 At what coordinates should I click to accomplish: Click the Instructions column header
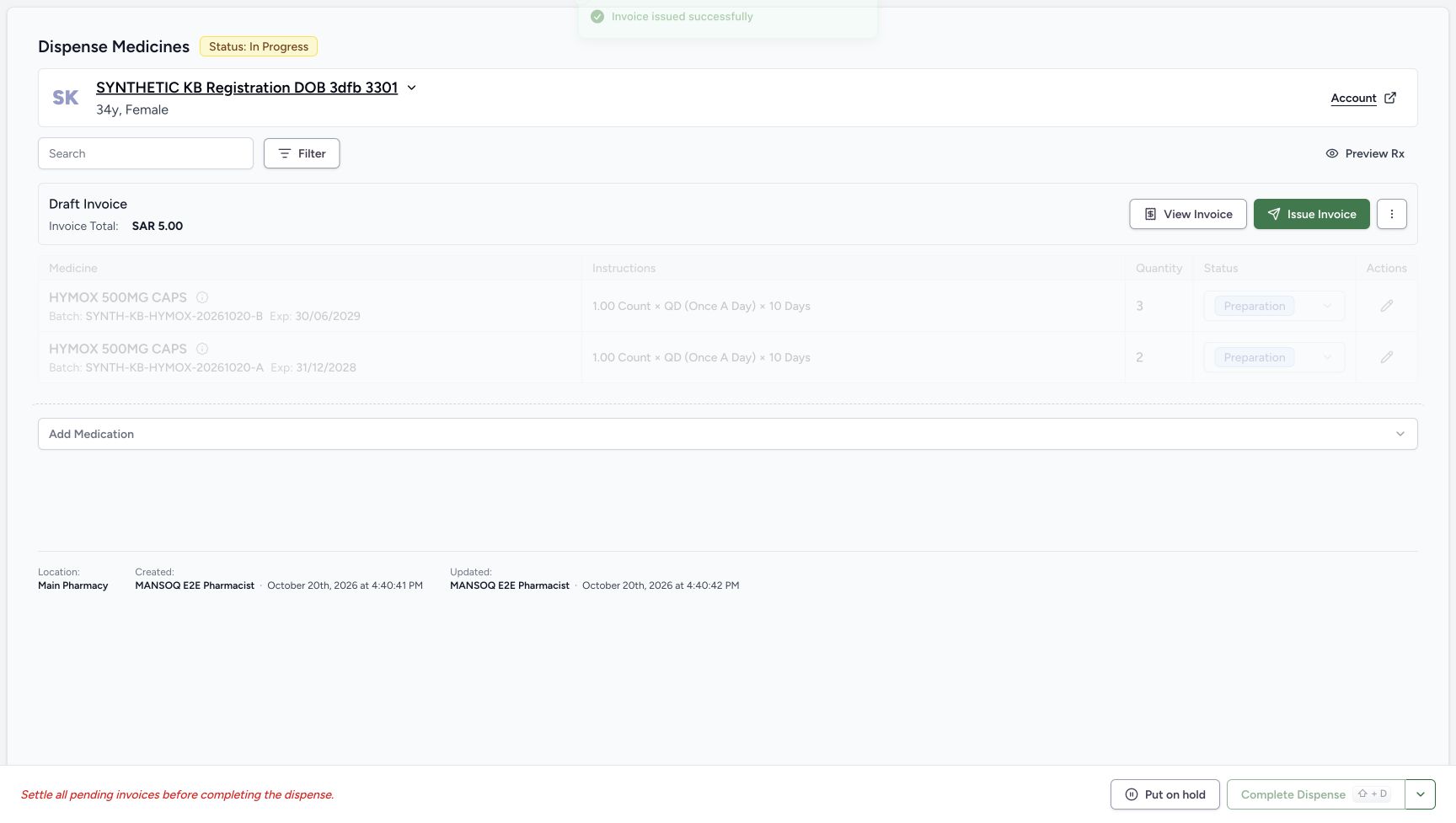coord(624,268)
